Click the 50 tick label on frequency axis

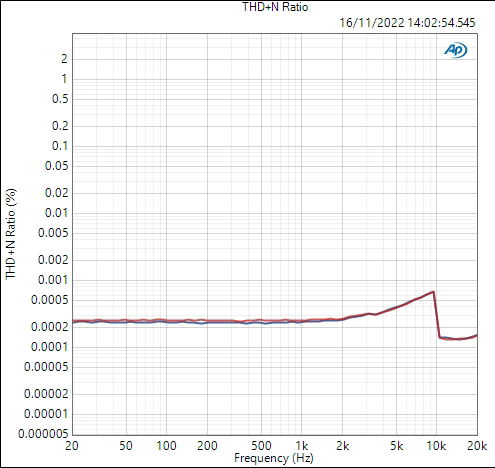point(126,446)
